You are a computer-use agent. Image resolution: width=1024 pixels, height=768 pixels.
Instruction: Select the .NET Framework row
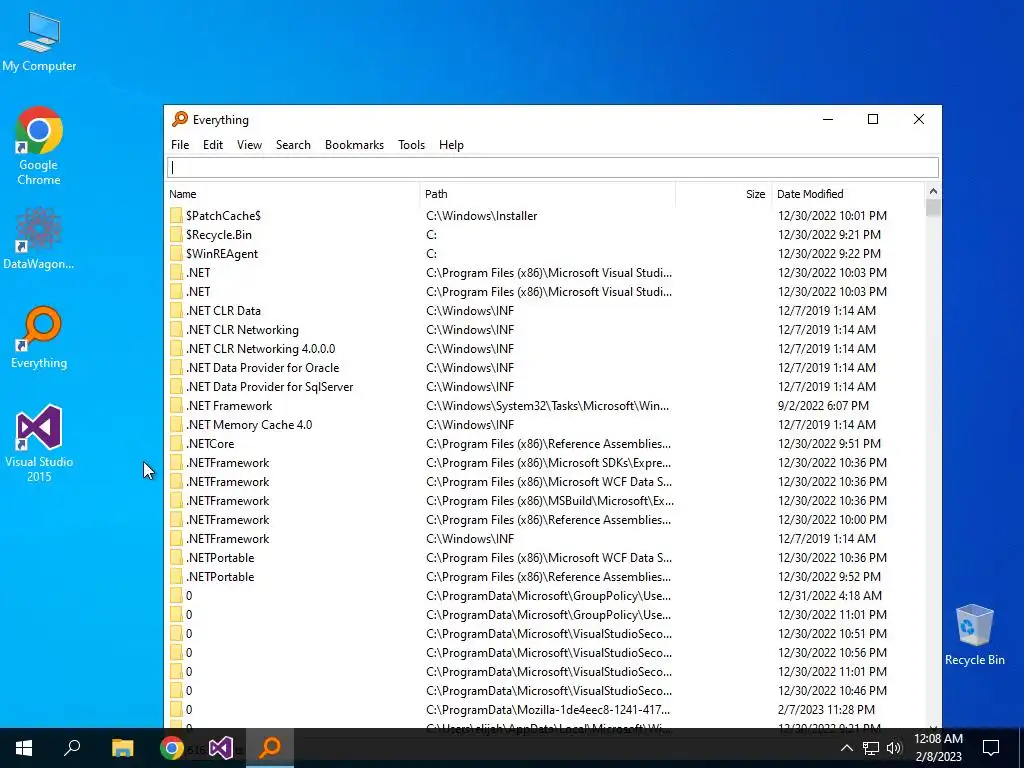point(545,406)
